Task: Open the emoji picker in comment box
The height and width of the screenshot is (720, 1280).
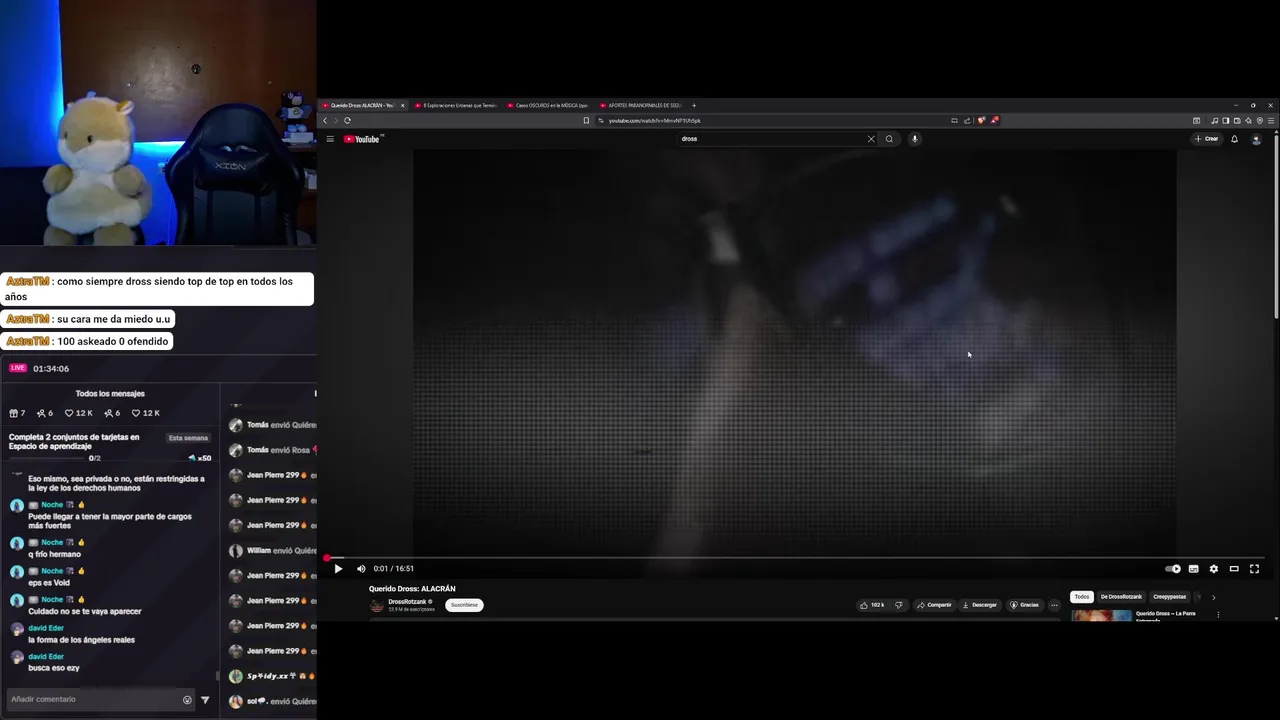Action: (x=187, y=700)
